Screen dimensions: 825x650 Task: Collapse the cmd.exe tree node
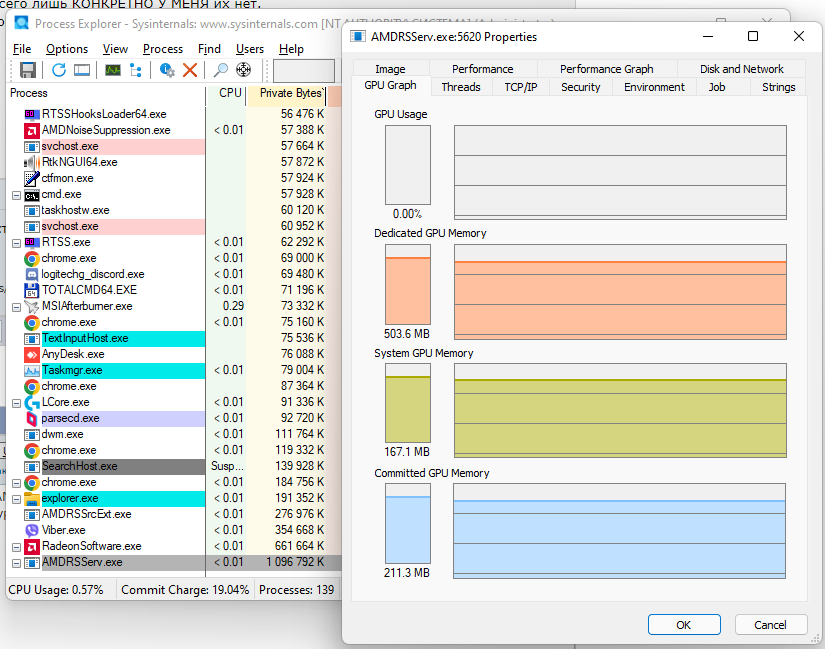point(16,196)
